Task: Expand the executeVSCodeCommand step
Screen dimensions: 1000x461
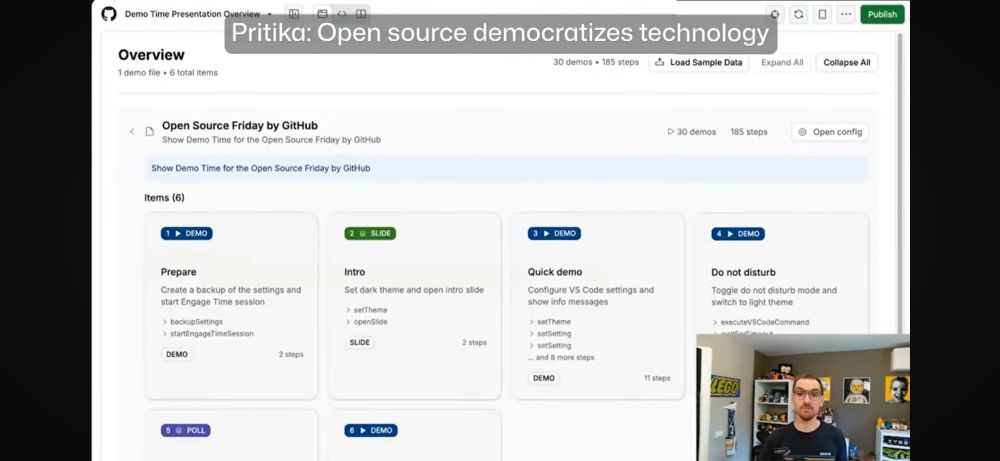Action: tap(760, 323)
